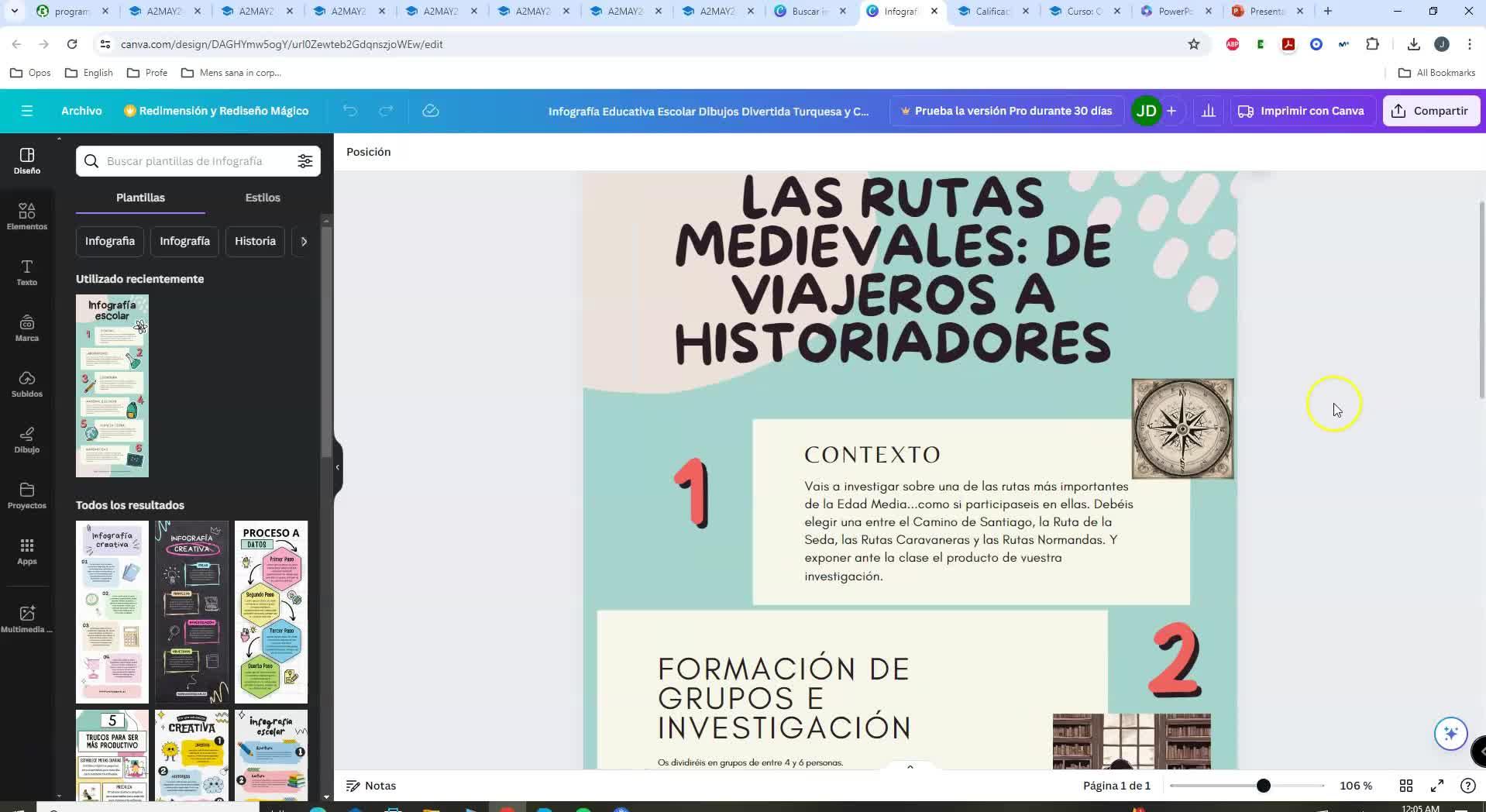Image resolution: width=1486 pixels, height=812 pixels.
Task: Toggle grid view of pages
Action: 1405,786
